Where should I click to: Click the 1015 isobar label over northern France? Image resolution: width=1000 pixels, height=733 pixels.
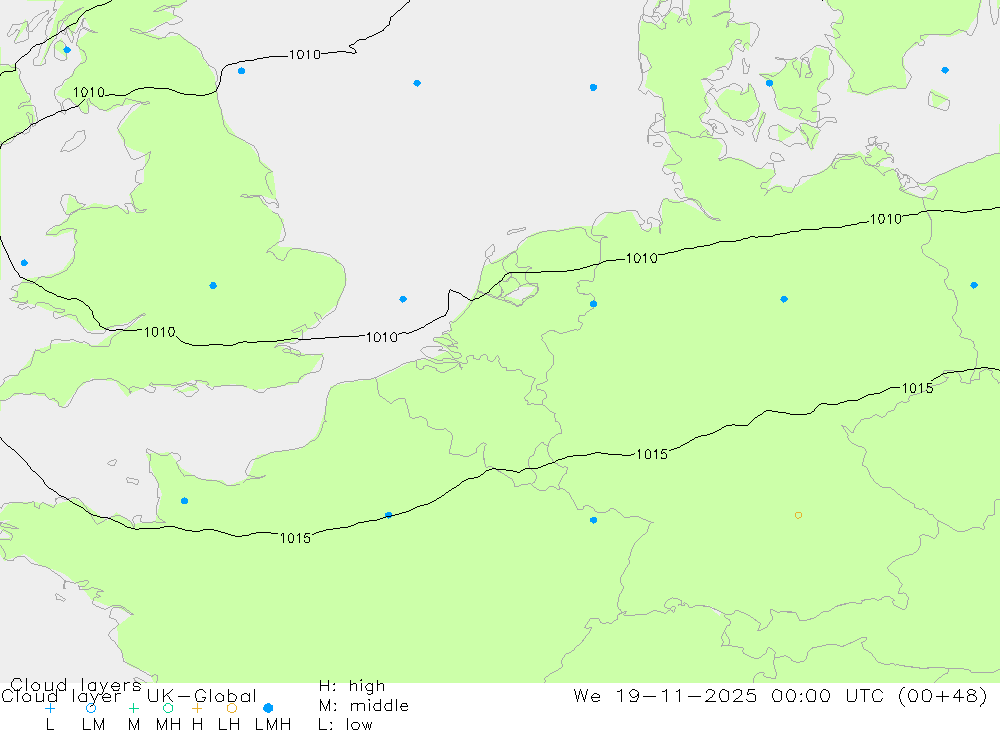[x=295, y=538]
